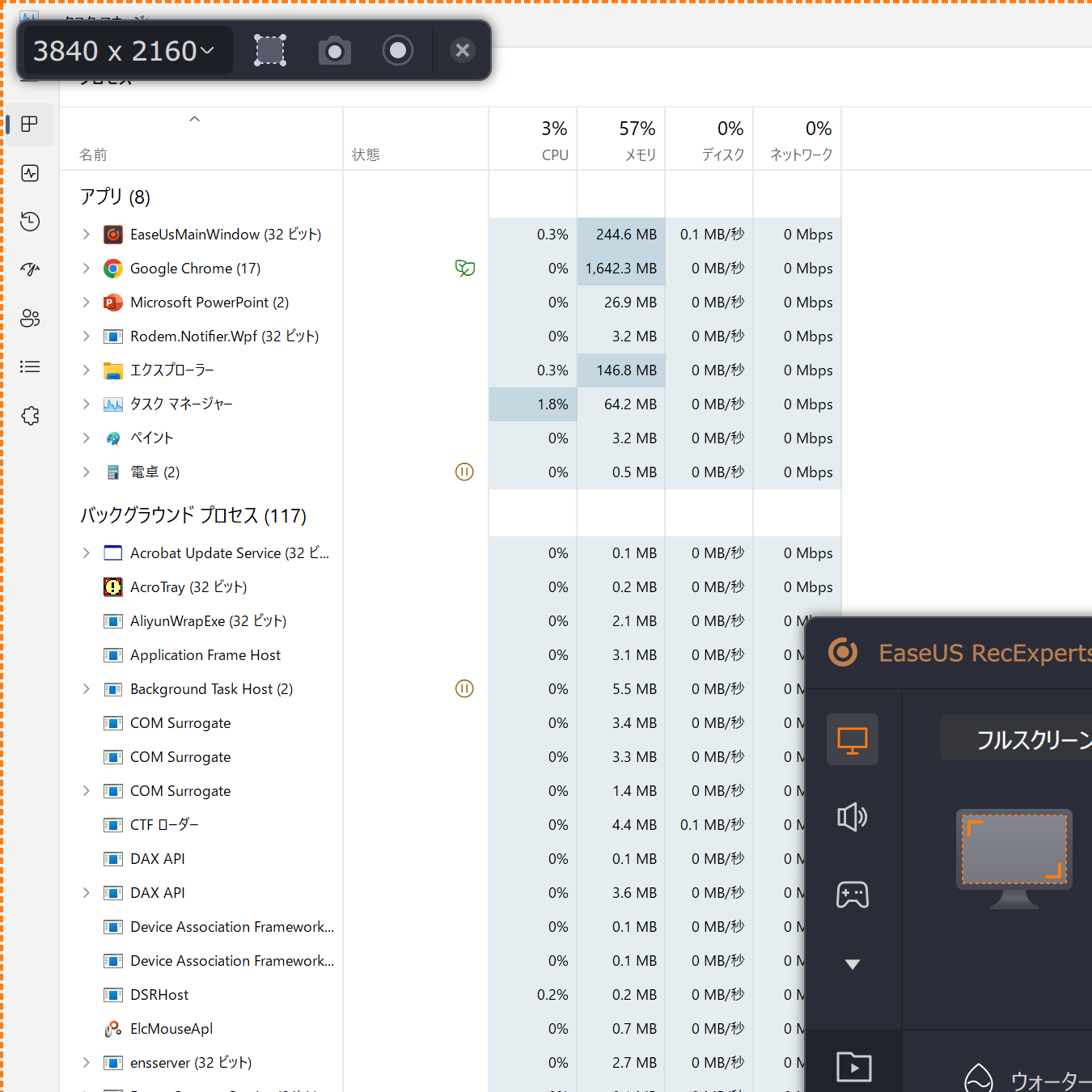This screenshot has height=1092, width=1092.
Task: Expand the タスク マネージャー process row
Action: point(87,404)
